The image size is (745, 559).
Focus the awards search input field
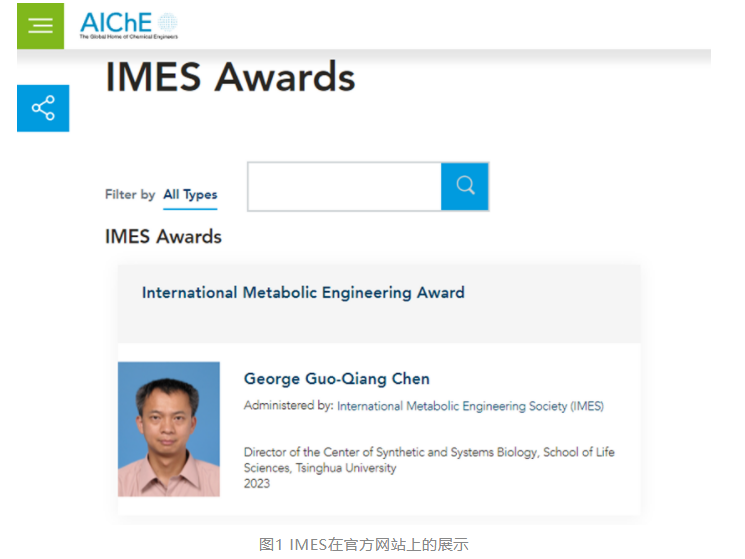[x=344, y=186]
